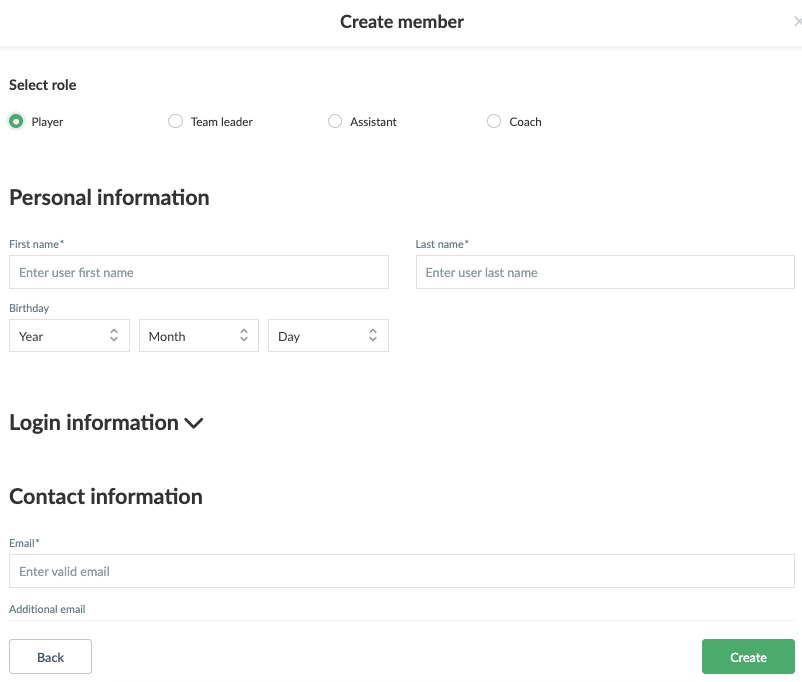802x682 pixels.
Task: Click the Year selector arrows icon
Action: point(114,335)
